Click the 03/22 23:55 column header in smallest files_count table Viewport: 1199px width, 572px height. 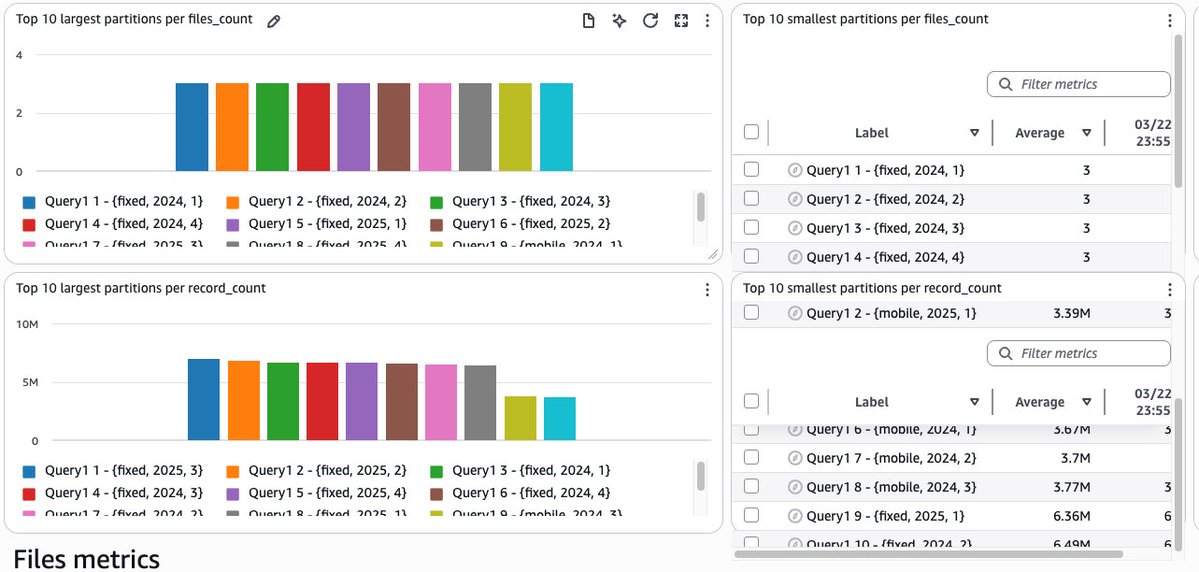(x=1153, y=132)
